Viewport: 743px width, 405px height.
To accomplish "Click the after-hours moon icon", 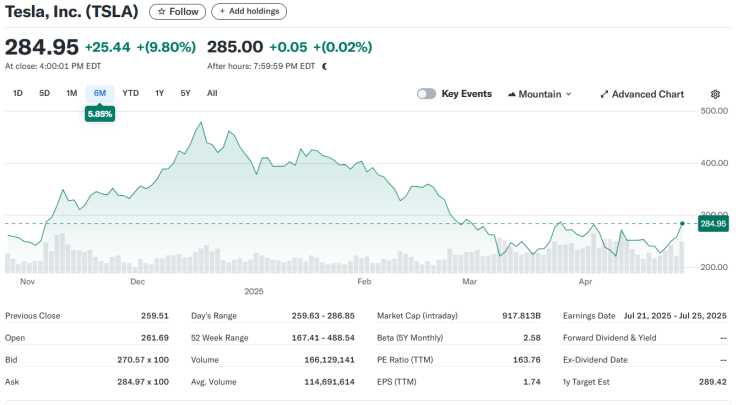I will click(325, 66).
